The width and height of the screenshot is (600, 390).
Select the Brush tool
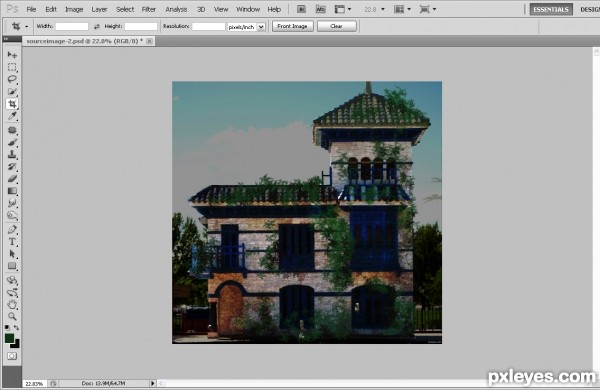[x=12, y=142]
